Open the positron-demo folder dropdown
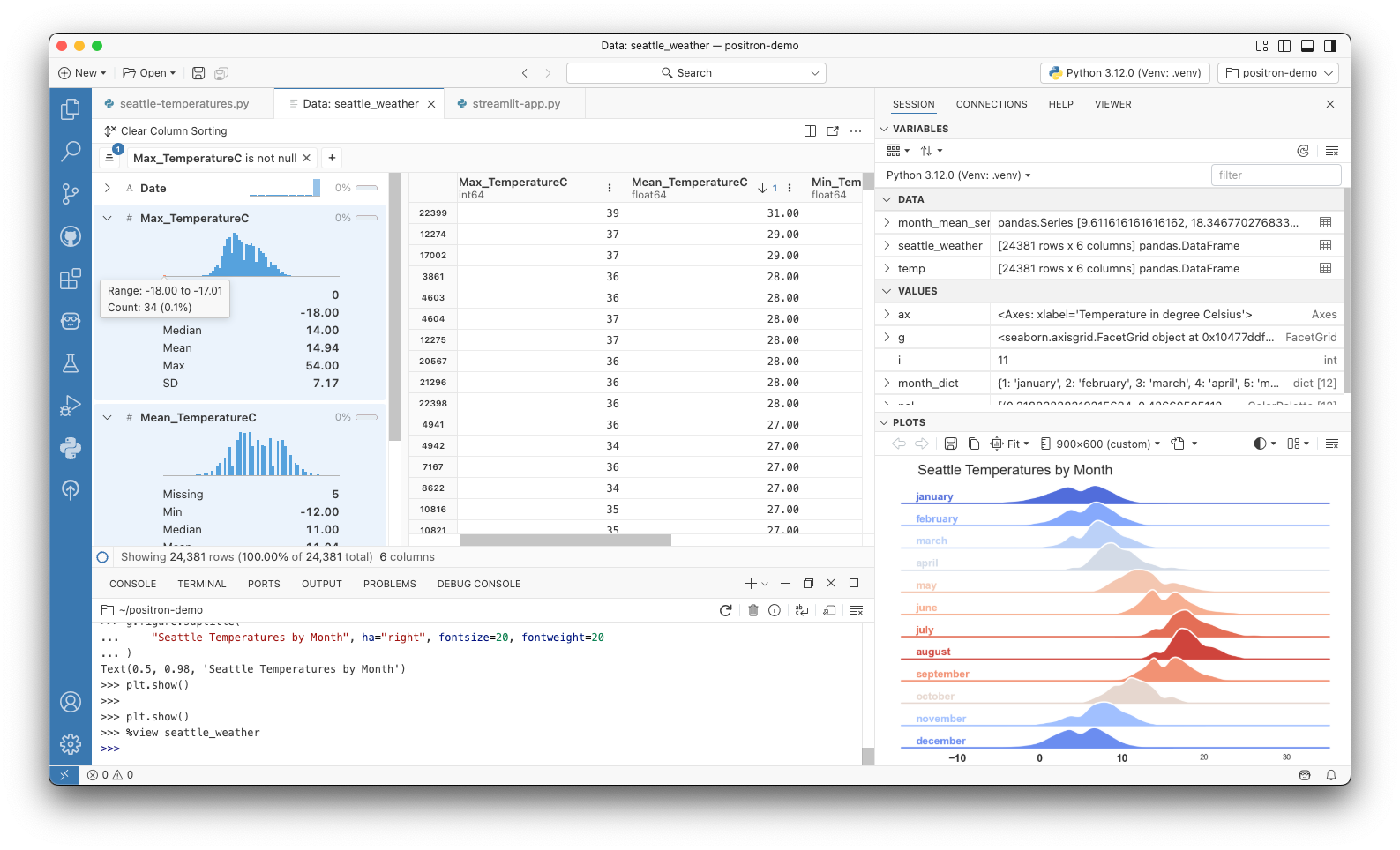1400x850 pixels. pos(1278,73)
